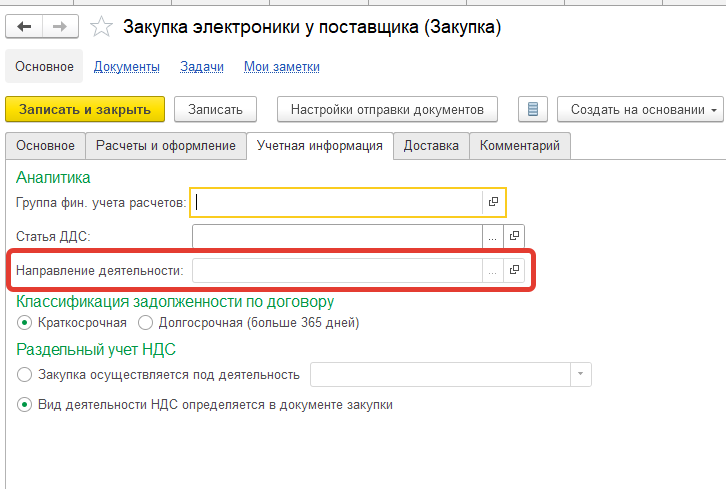Open the Документы link
726x489 pixels.
127,67
